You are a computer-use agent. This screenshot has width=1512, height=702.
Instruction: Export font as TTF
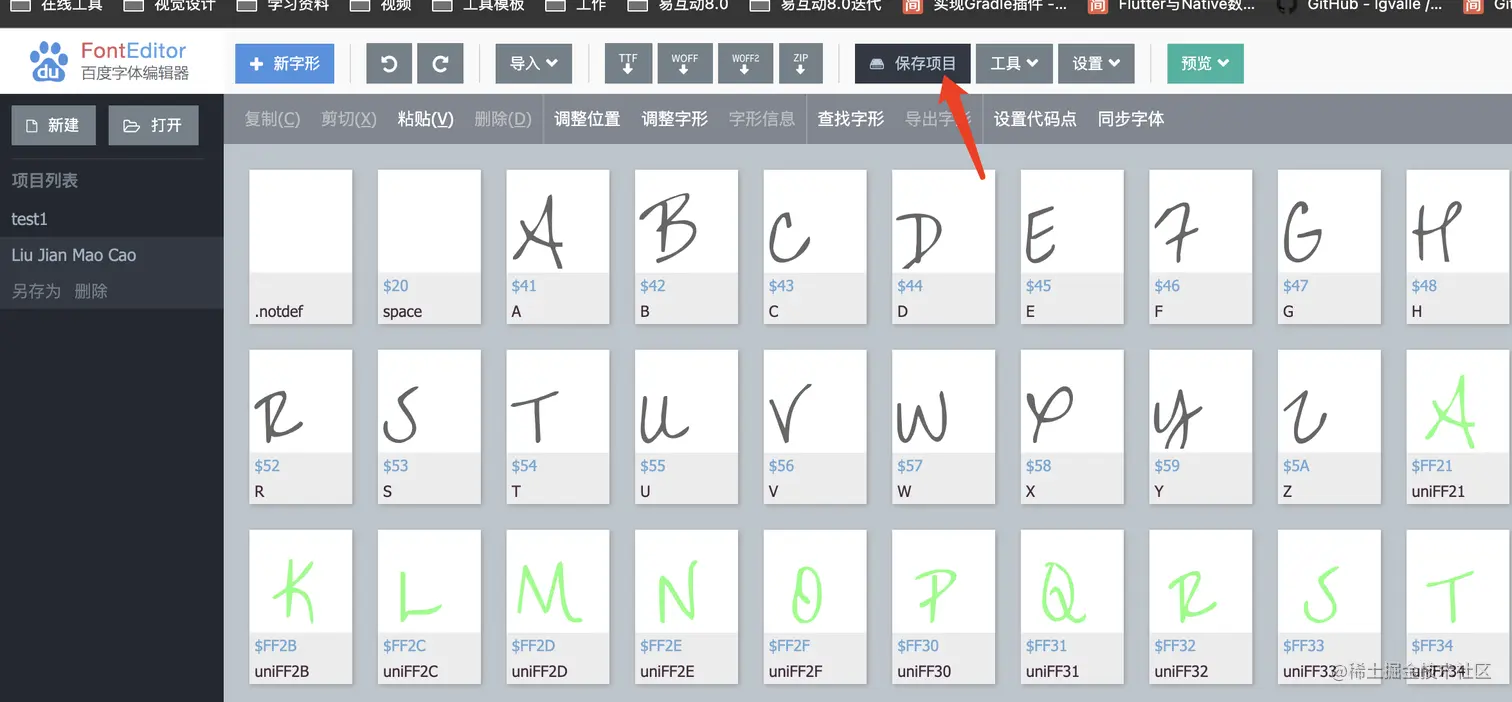tap(629, 63)
